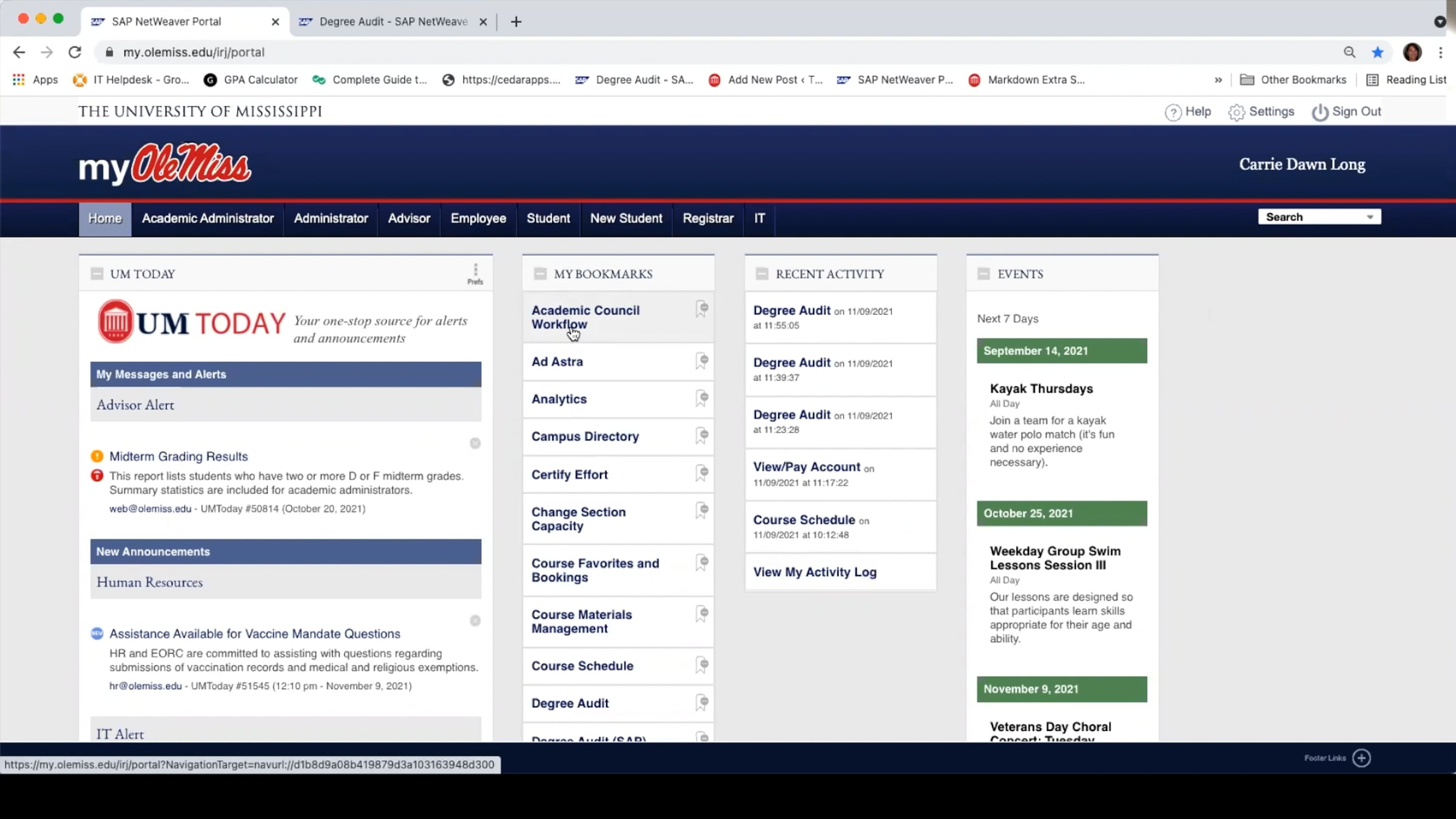
Task: Click the zoom magnifier icon in address bar
Action: point(1349,52)
